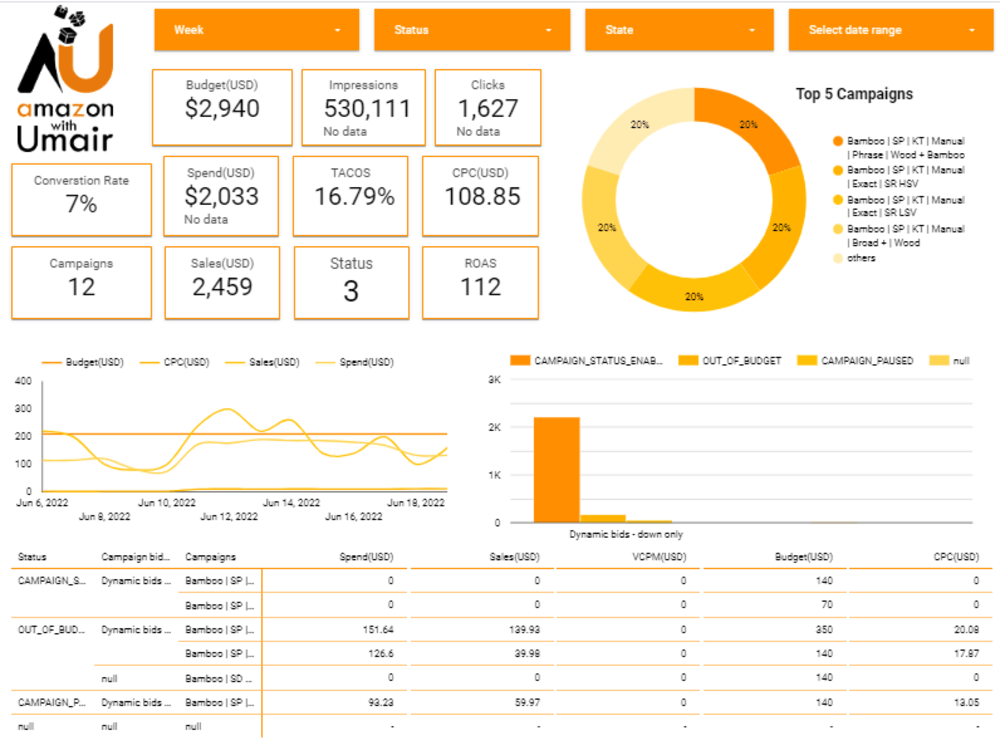Click the Jun 14, 2022 axis label
Screen dimensions: 1000x750
tap(291, 503)
